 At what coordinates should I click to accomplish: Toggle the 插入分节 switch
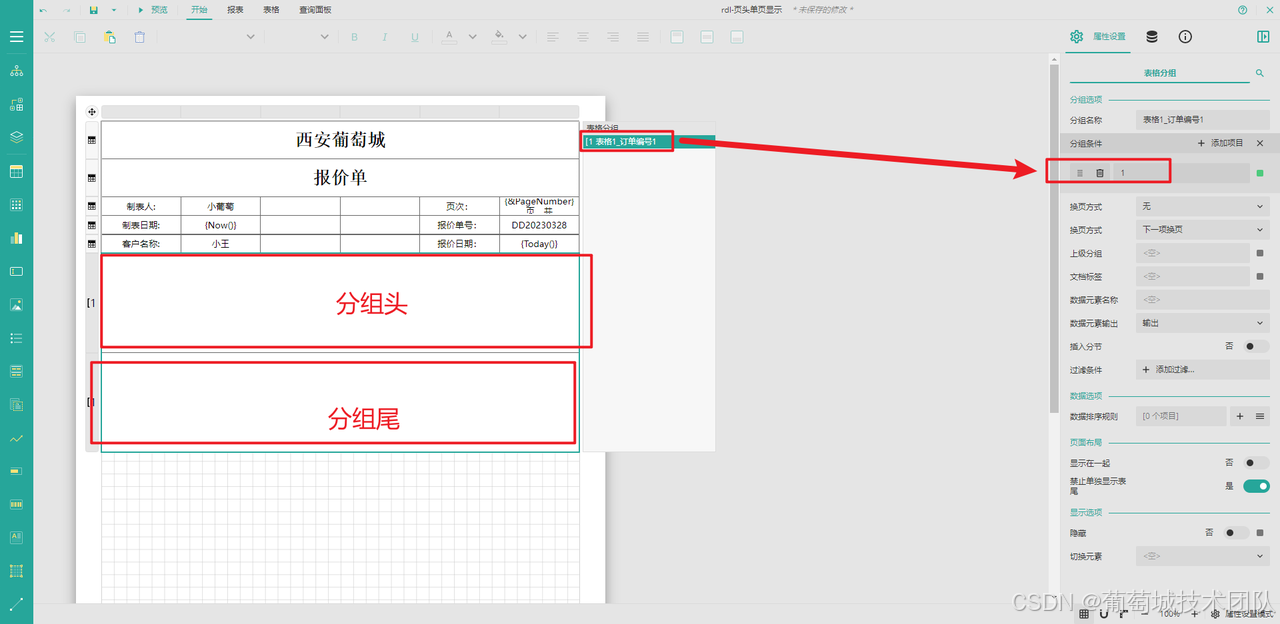[x=1256, y=346]
